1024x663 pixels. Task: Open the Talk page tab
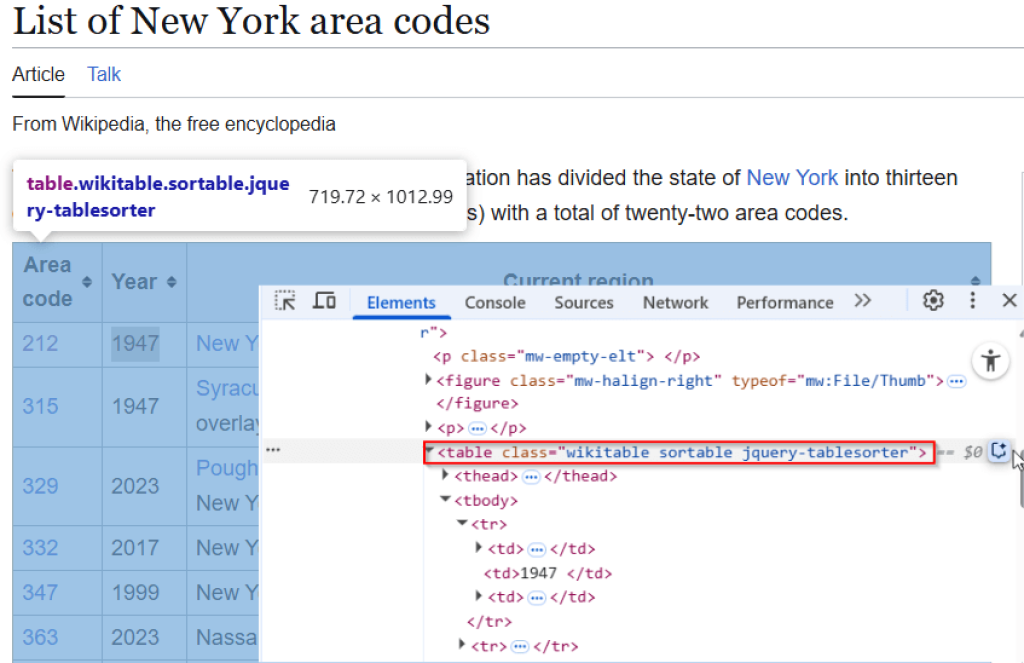pyautogui.click(x=104, y=74)
